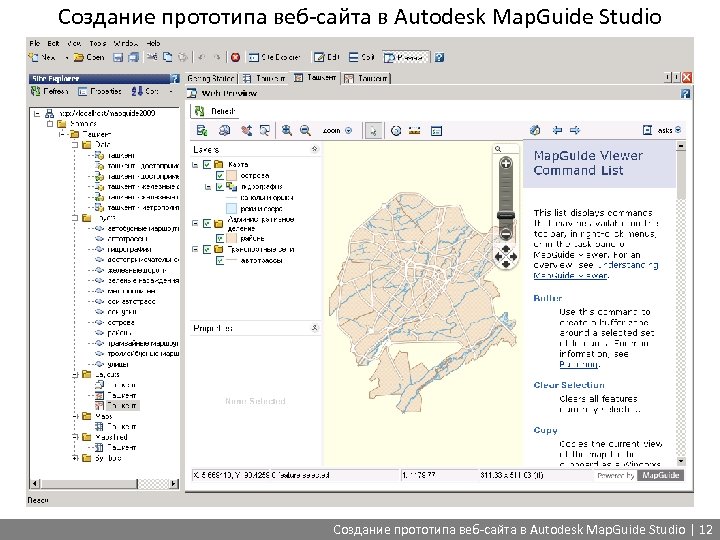
Task: Click the first viewer toolbar icon with green check
Action: [x=202, y=130]
